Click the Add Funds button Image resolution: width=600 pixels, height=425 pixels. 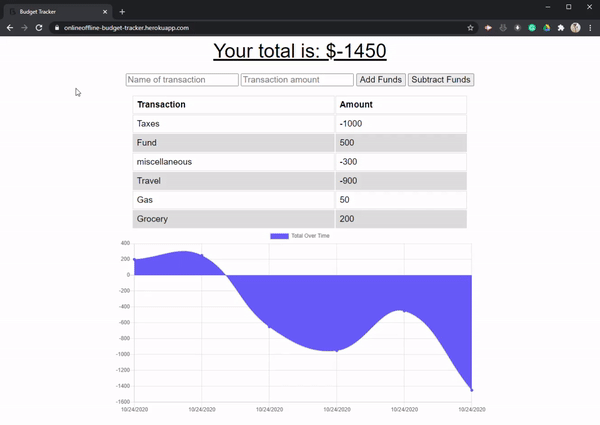pos(380,80)
